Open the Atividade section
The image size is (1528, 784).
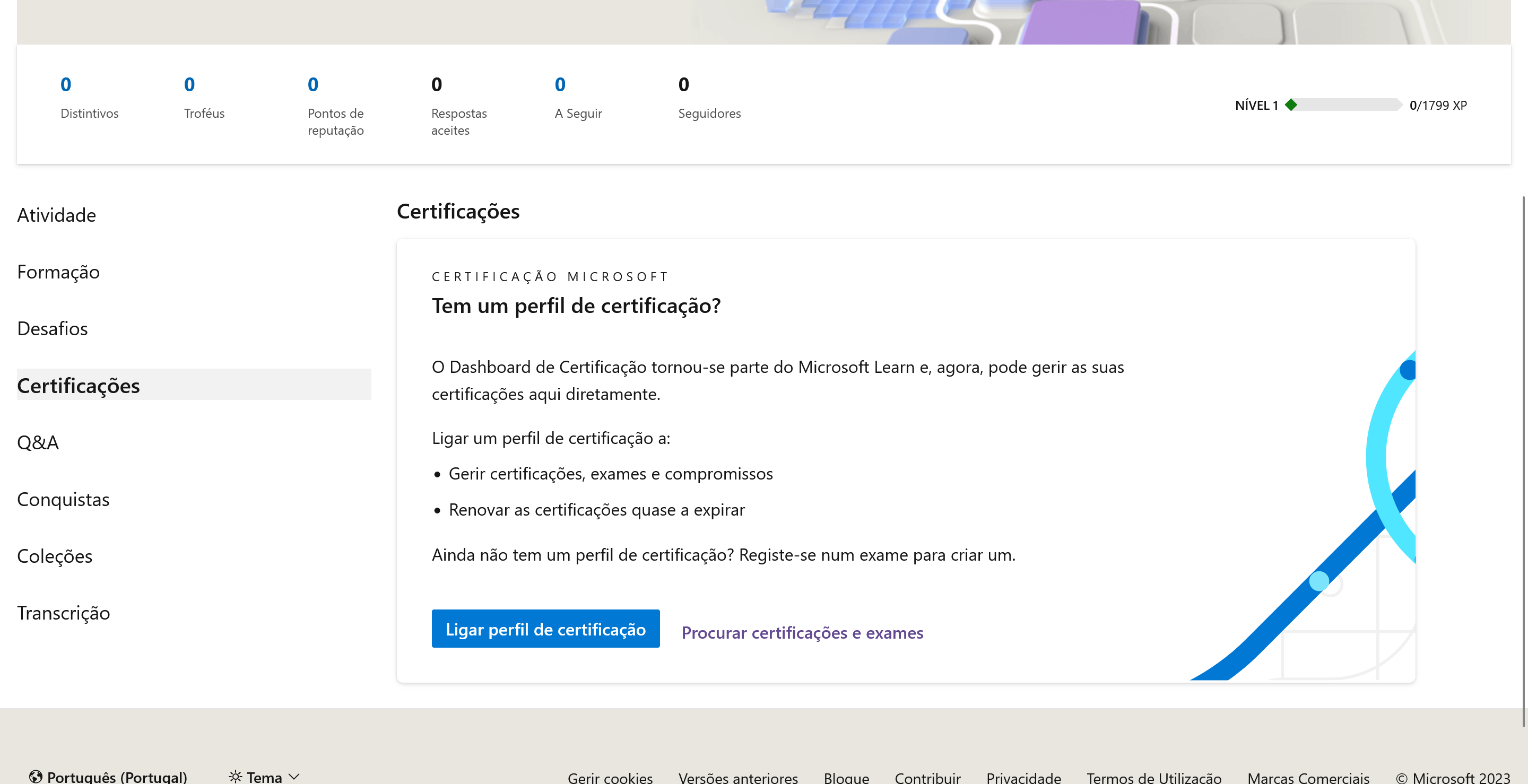[56, 215]
